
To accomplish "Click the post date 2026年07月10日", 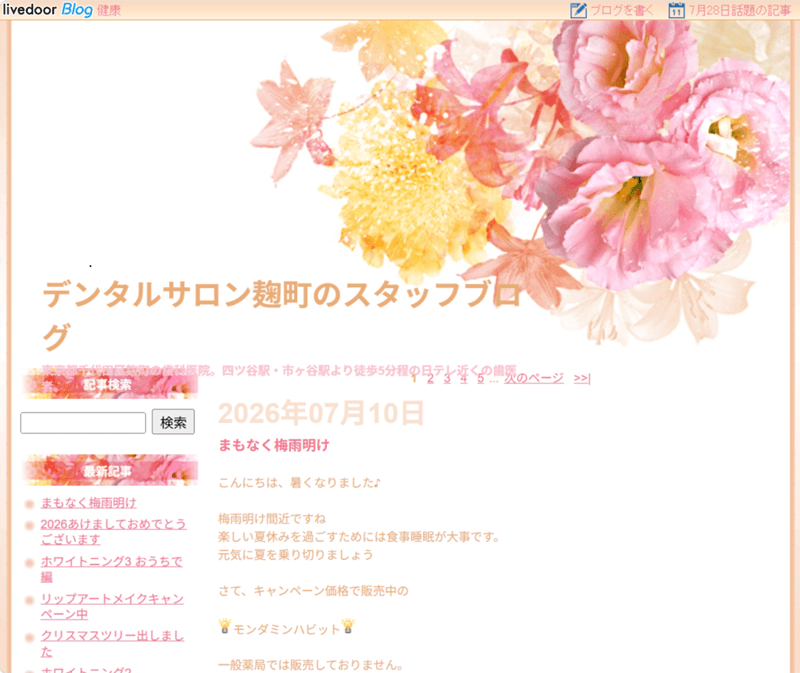I will pos(321,413).
